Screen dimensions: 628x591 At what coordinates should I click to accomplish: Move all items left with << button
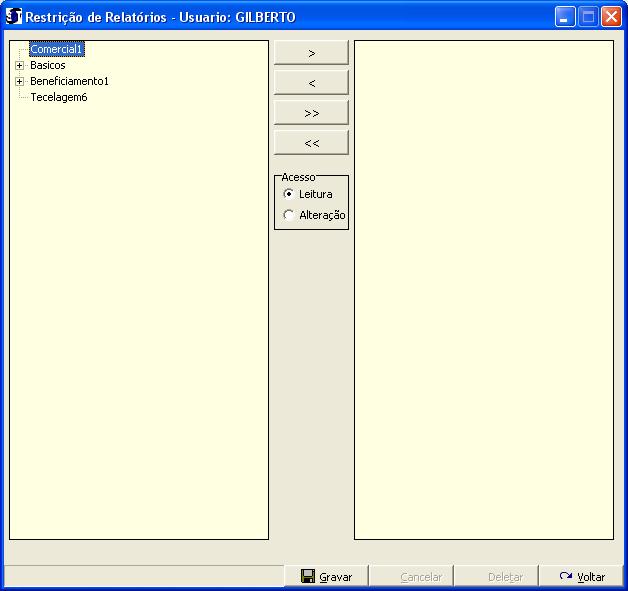point(311,142)
